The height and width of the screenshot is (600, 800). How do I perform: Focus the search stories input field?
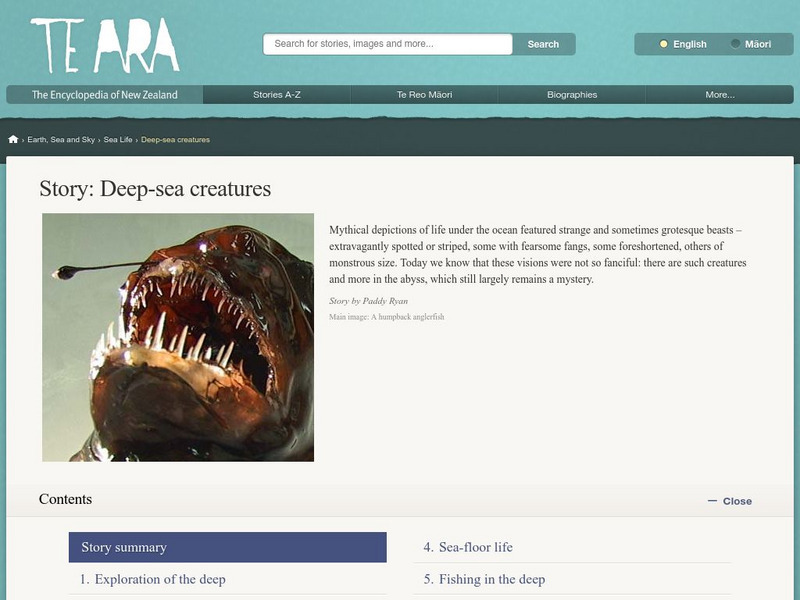388,44
